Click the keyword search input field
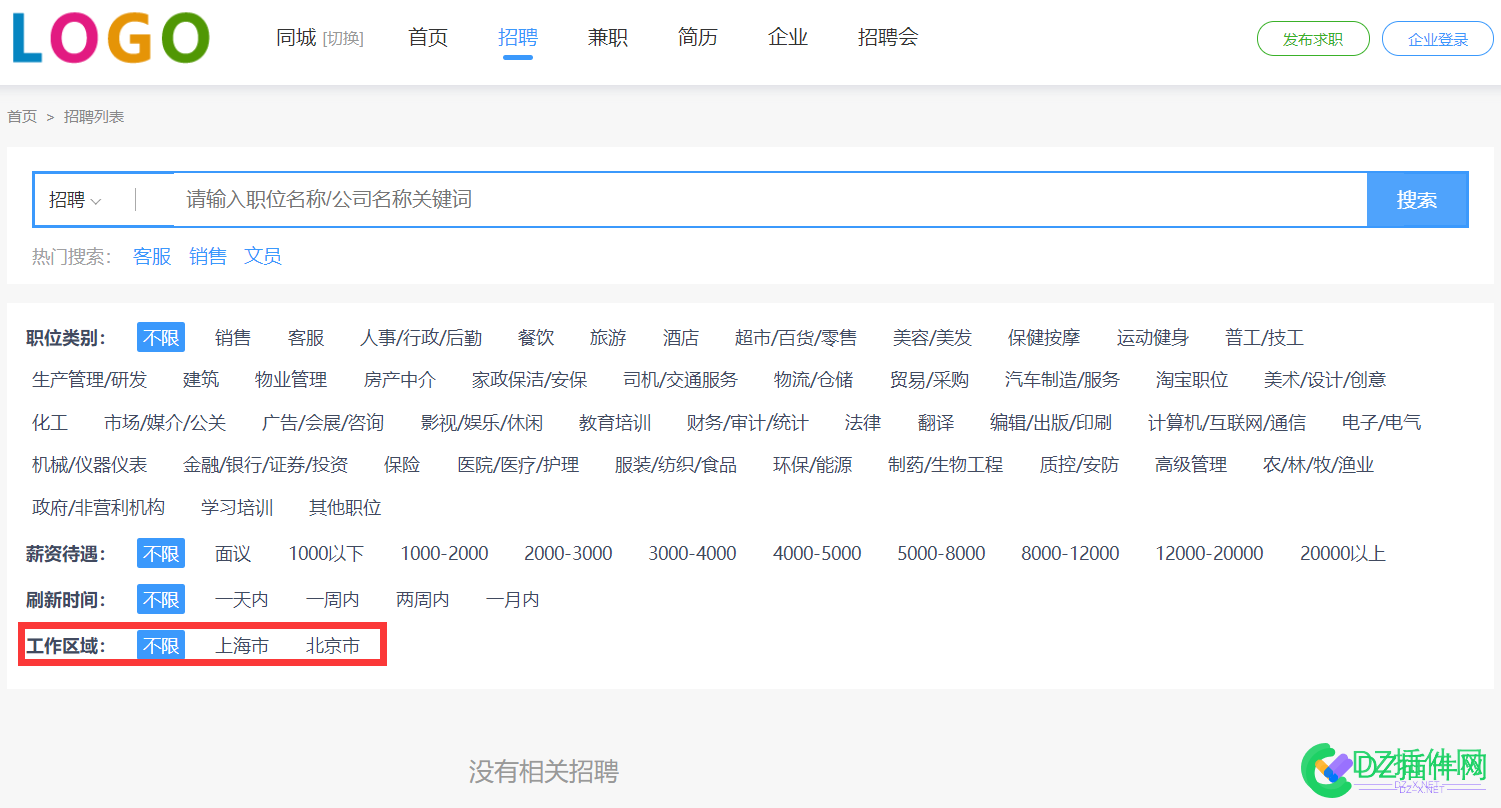1501x808 pixels. tap(770, 200)
